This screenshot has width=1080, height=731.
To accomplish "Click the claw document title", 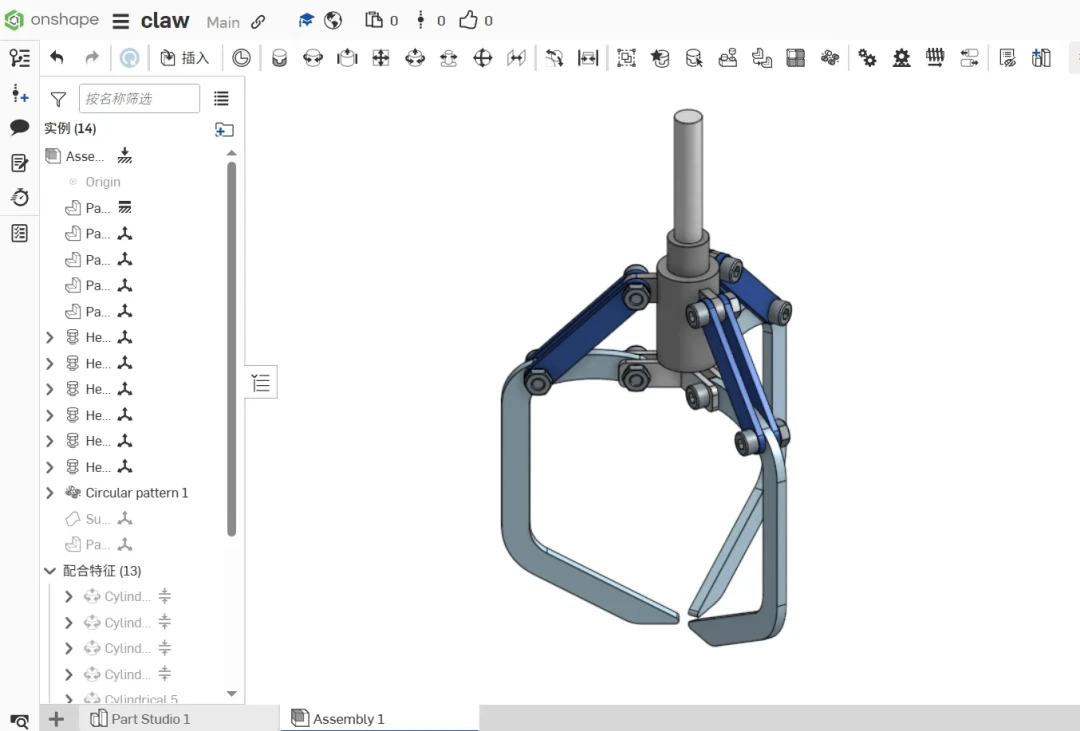I will pyautogui.click(x=165, y=21).
